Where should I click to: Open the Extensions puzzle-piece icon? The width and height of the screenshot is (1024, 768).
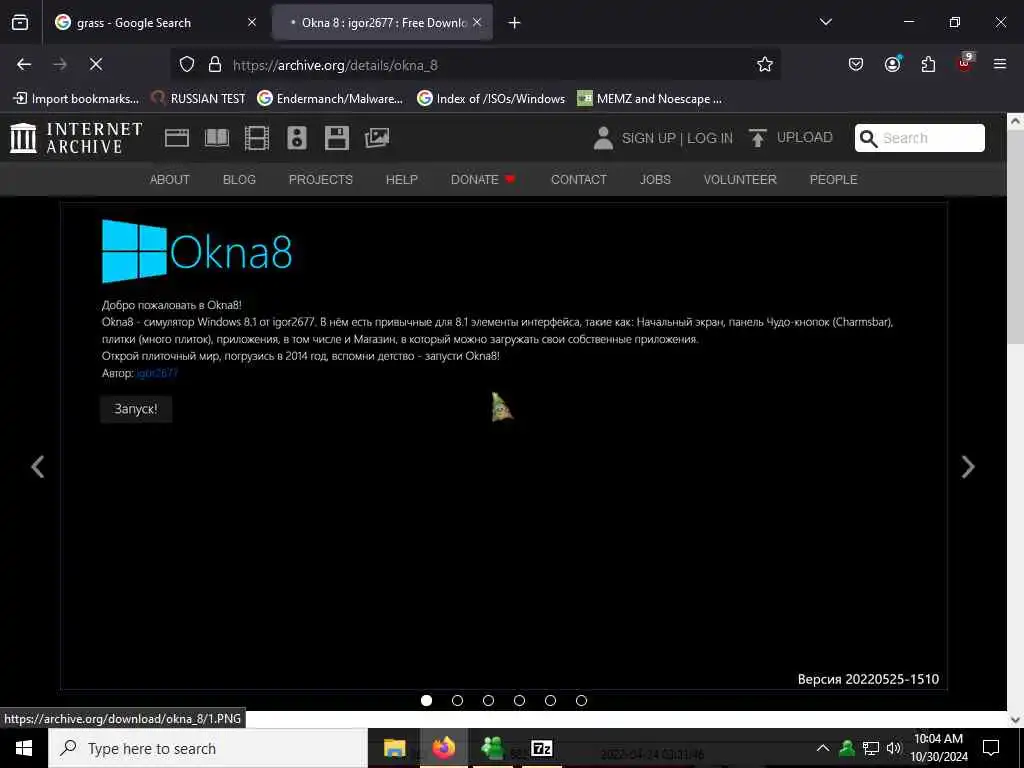pyautogui.click(x=928, y=64)
